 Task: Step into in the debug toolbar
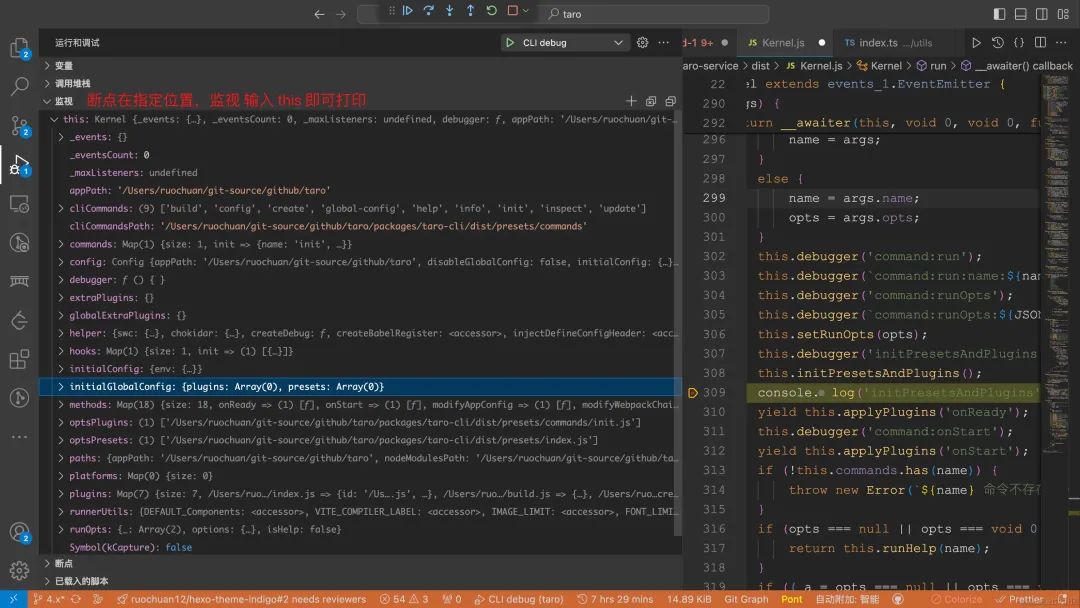coord(450,11)
